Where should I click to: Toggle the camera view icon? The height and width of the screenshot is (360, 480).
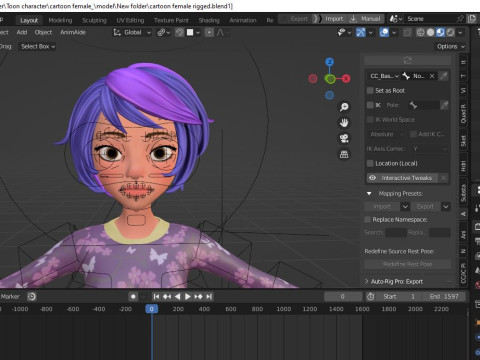[344, 138]
